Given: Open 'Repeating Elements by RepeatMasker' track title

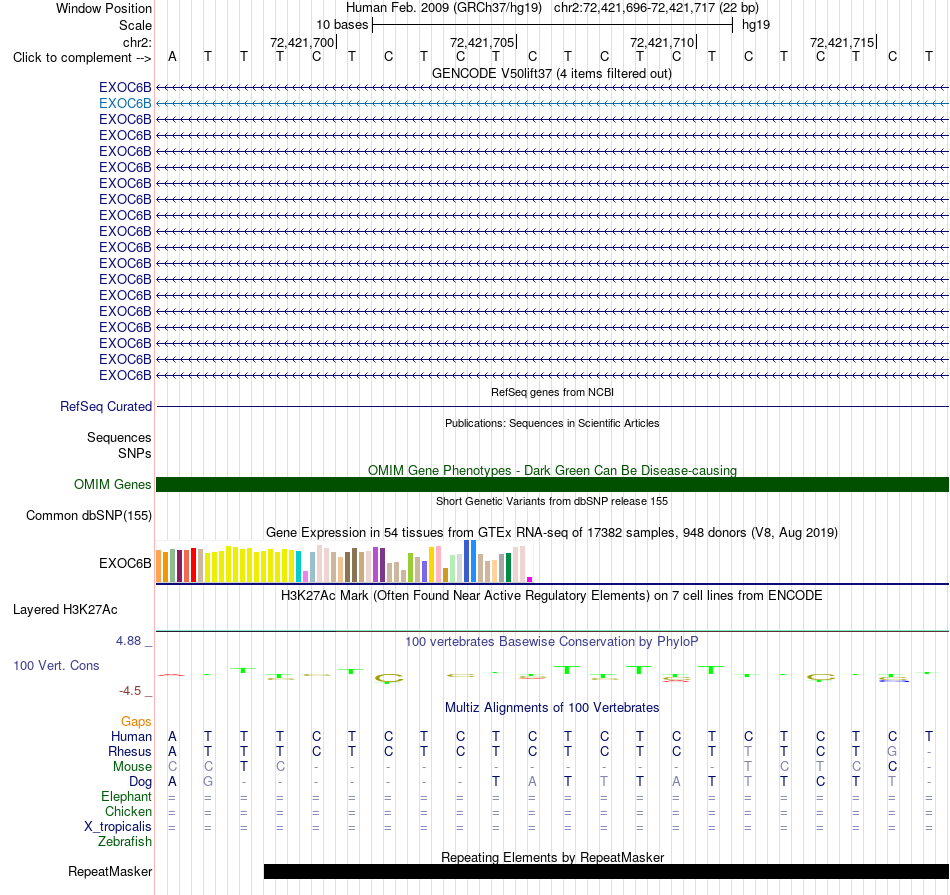Looking at the screenshot, I should pos(552,857).
